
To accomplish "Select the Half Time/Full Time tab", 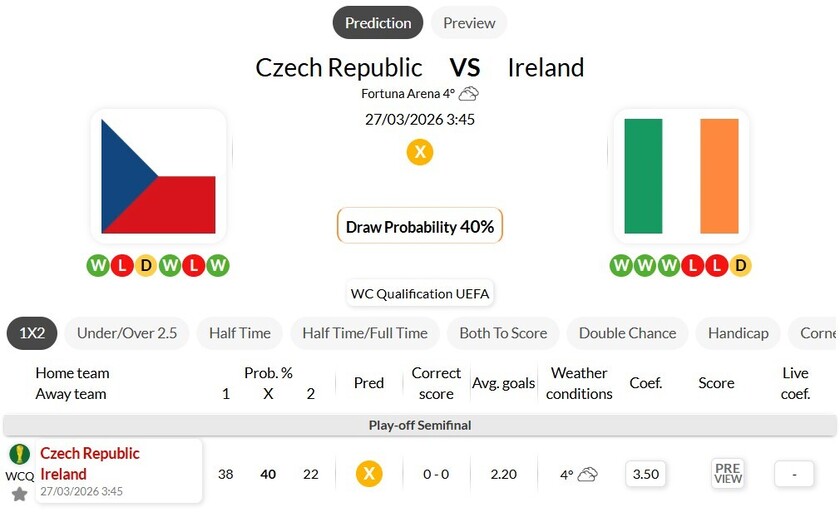I will point(365,333).
